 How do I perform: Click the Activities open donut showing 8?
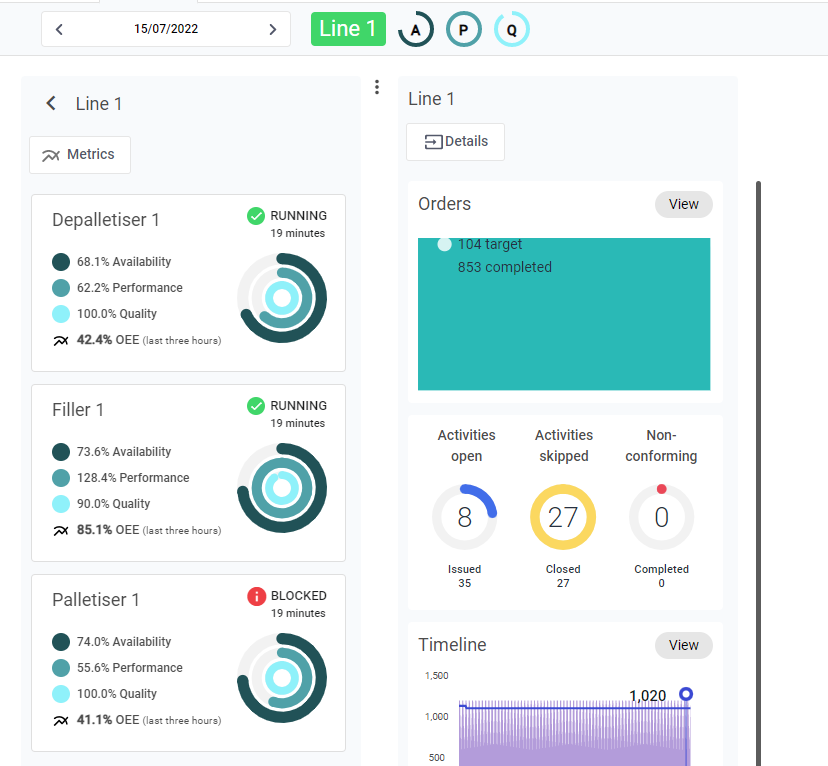pos(464,517)
